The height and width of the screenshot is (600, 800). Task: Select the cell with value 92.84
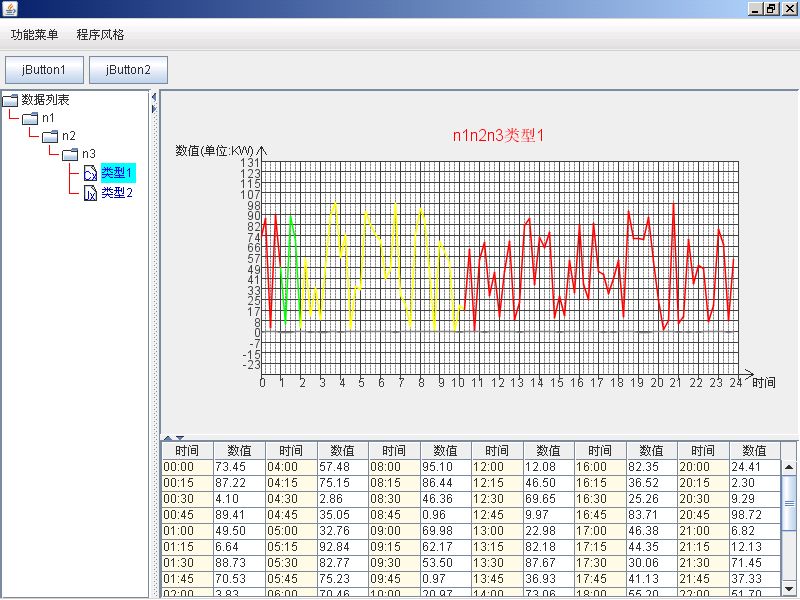tap(342, 547)
